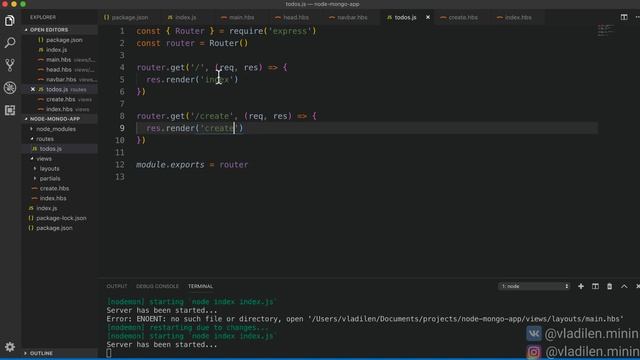Open the DEBUG CONSOLE panel tab

pyautogui.click(x=157, y=286)
